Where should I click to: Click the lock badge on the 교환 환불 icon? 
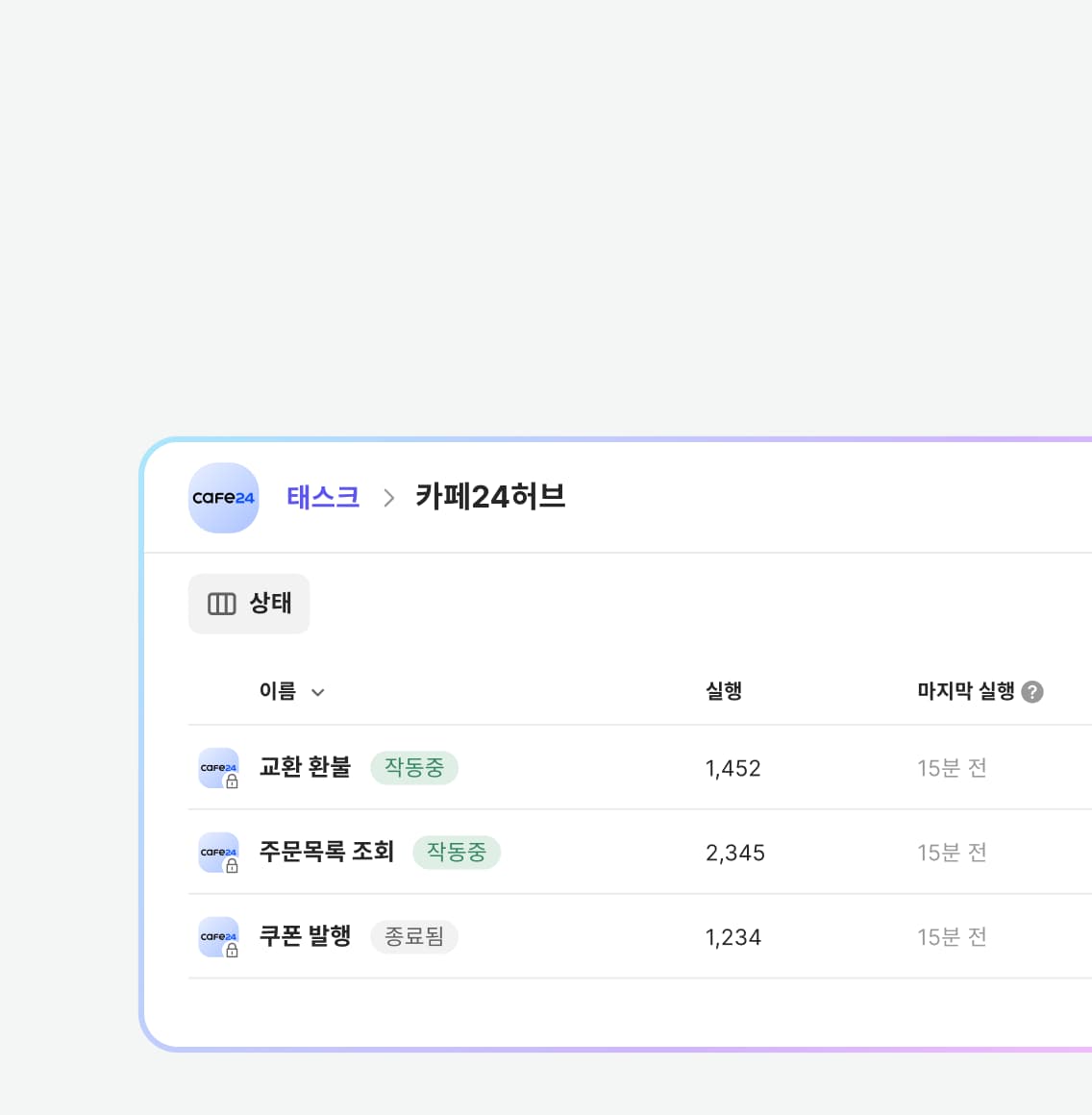click(231, 780)
